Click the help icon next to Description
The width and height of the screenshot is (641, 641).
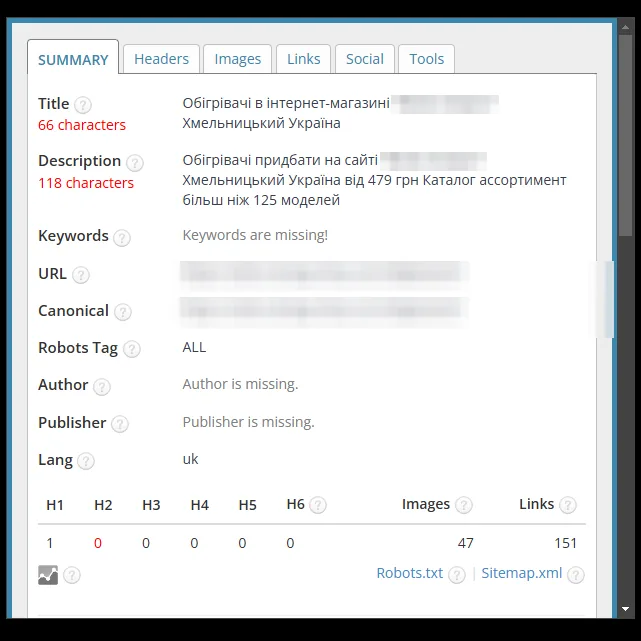[134, 163]
